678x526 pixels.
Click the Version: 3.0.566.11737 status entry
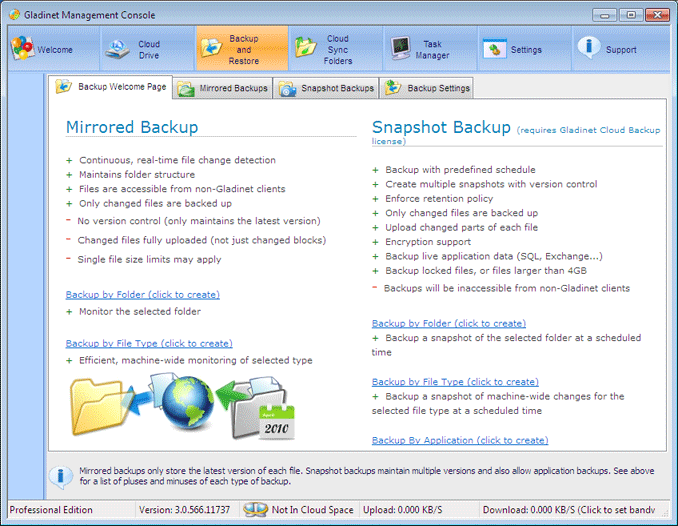click(x=185, y=510)
